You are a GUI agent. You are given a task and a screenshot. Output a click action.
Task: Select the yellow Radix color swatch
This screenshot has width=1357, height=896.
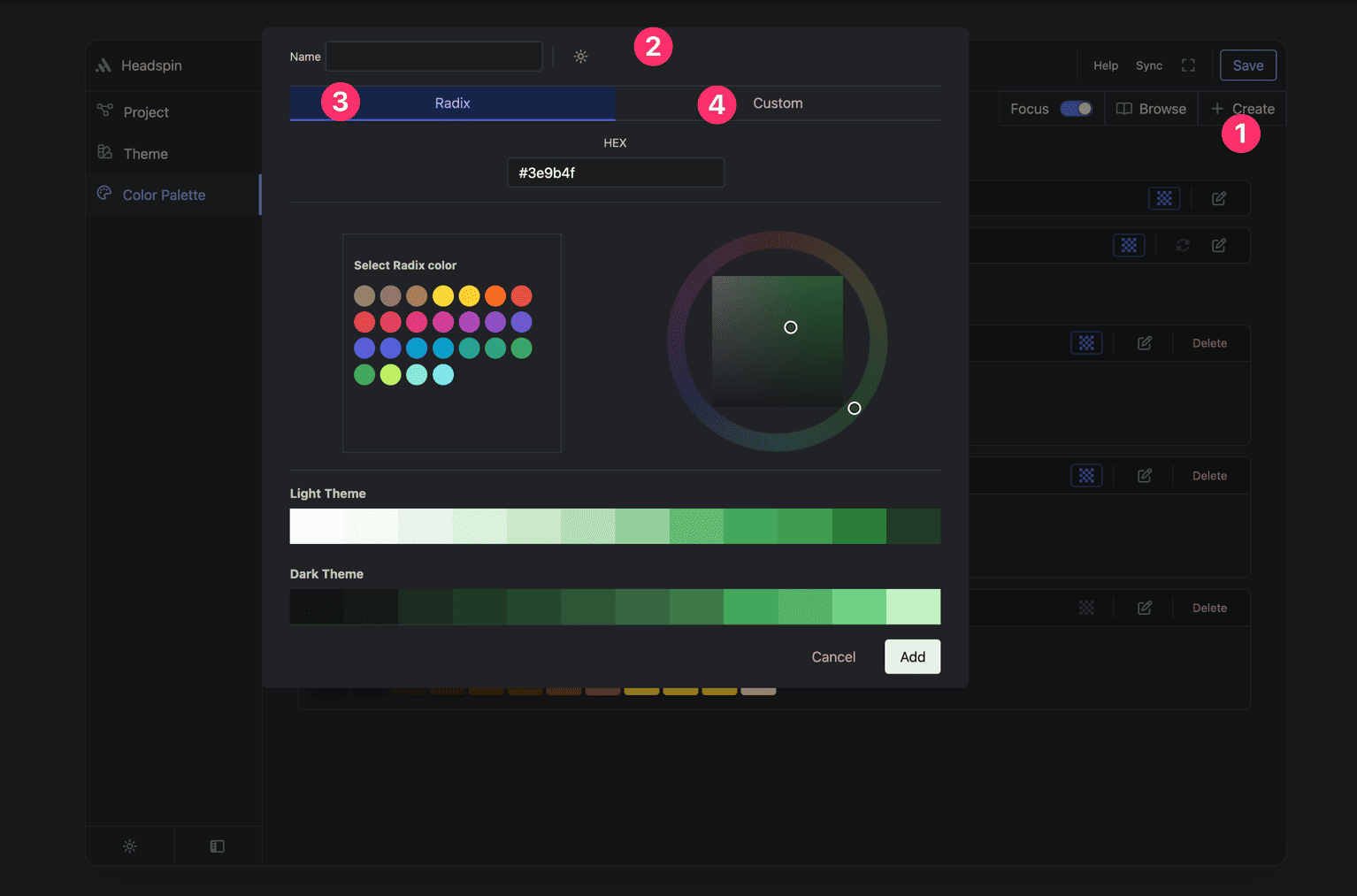442,295
